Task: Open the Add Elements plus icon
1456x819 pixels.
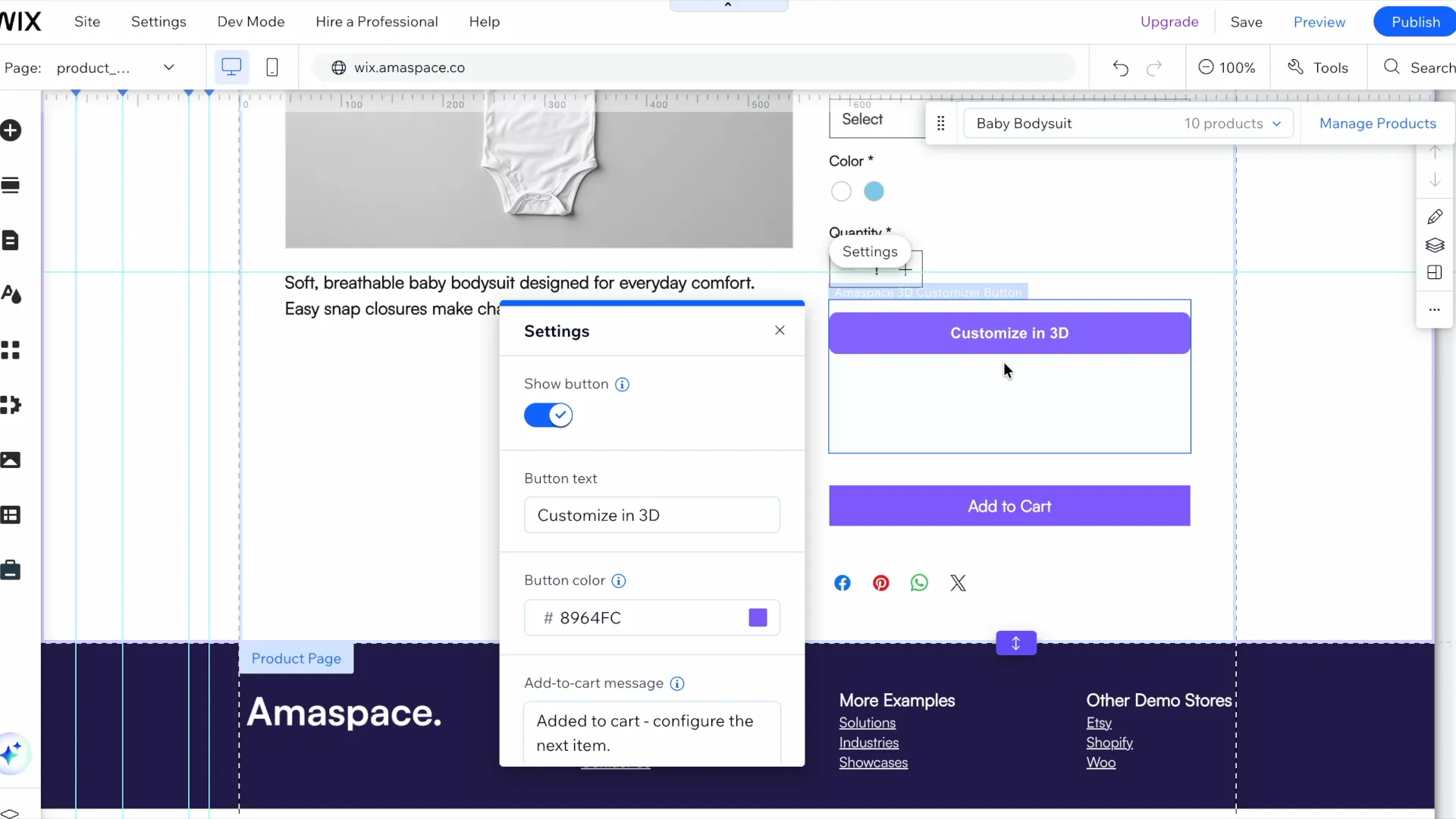Action: (x=11, y=130)
